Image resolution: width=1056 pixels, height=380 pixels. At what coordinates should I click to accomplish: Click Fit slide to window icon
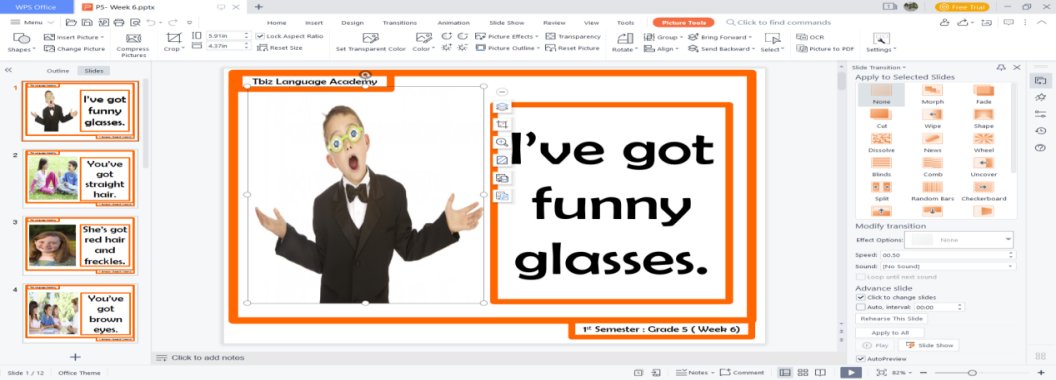click(882, 373)
